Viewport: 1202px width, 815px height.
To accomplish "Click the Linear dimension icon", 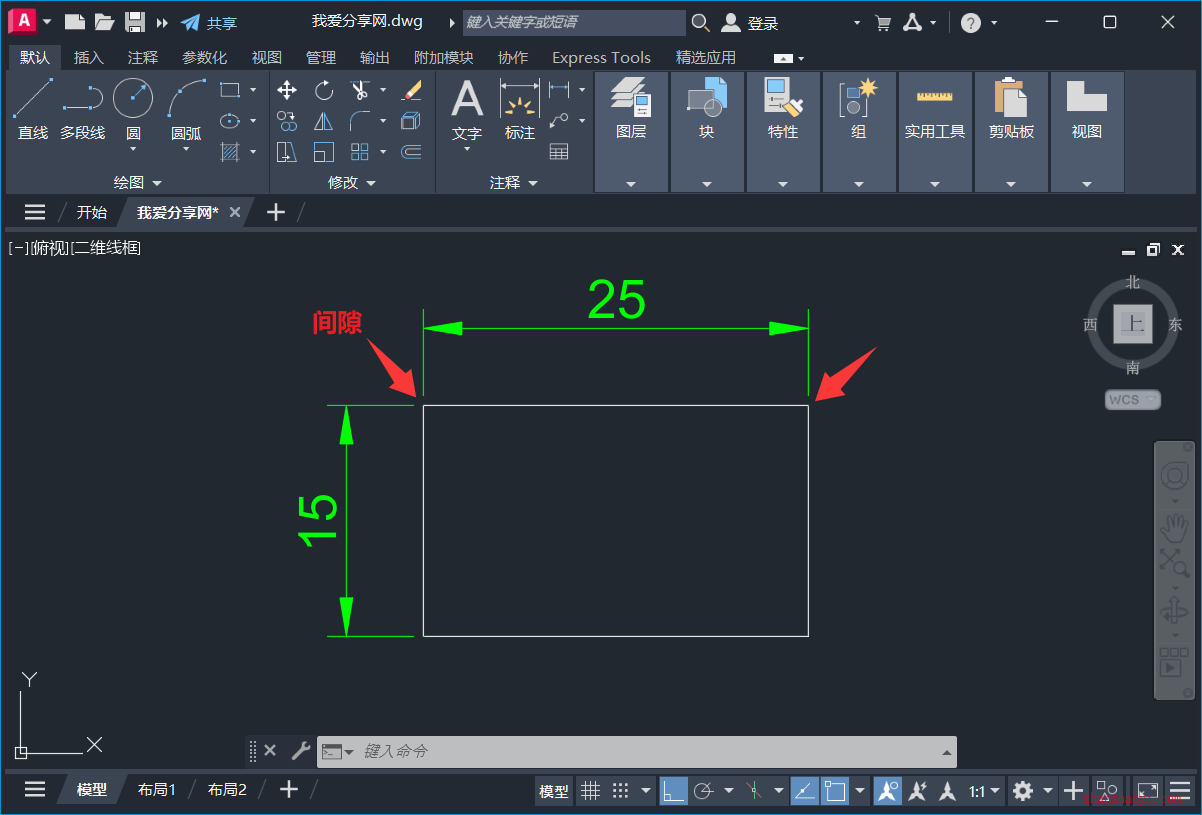I will coord(559,90).
